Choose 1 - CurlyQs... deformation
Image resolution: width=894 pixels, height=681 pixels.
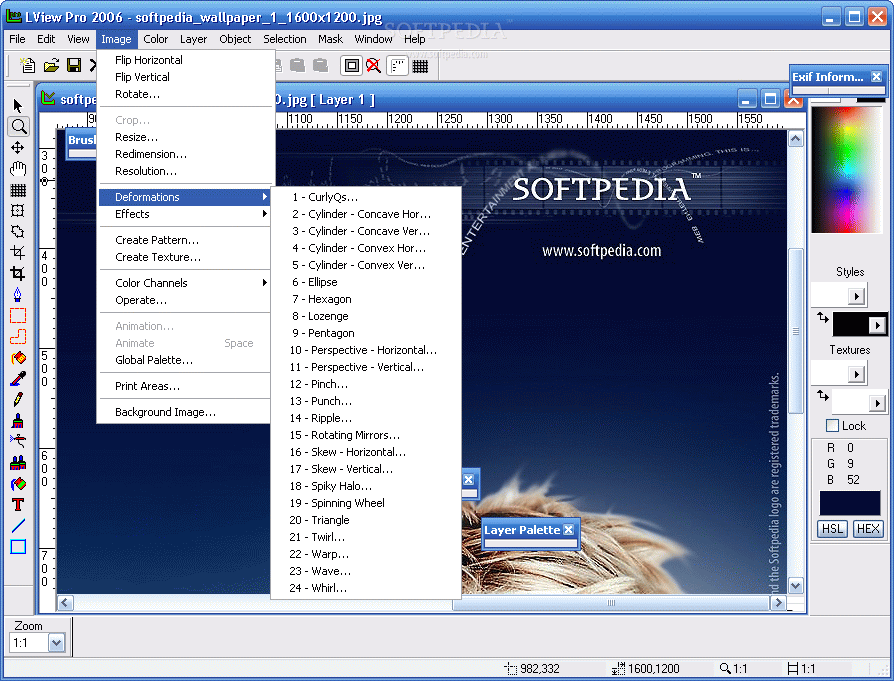coord(365,197)
